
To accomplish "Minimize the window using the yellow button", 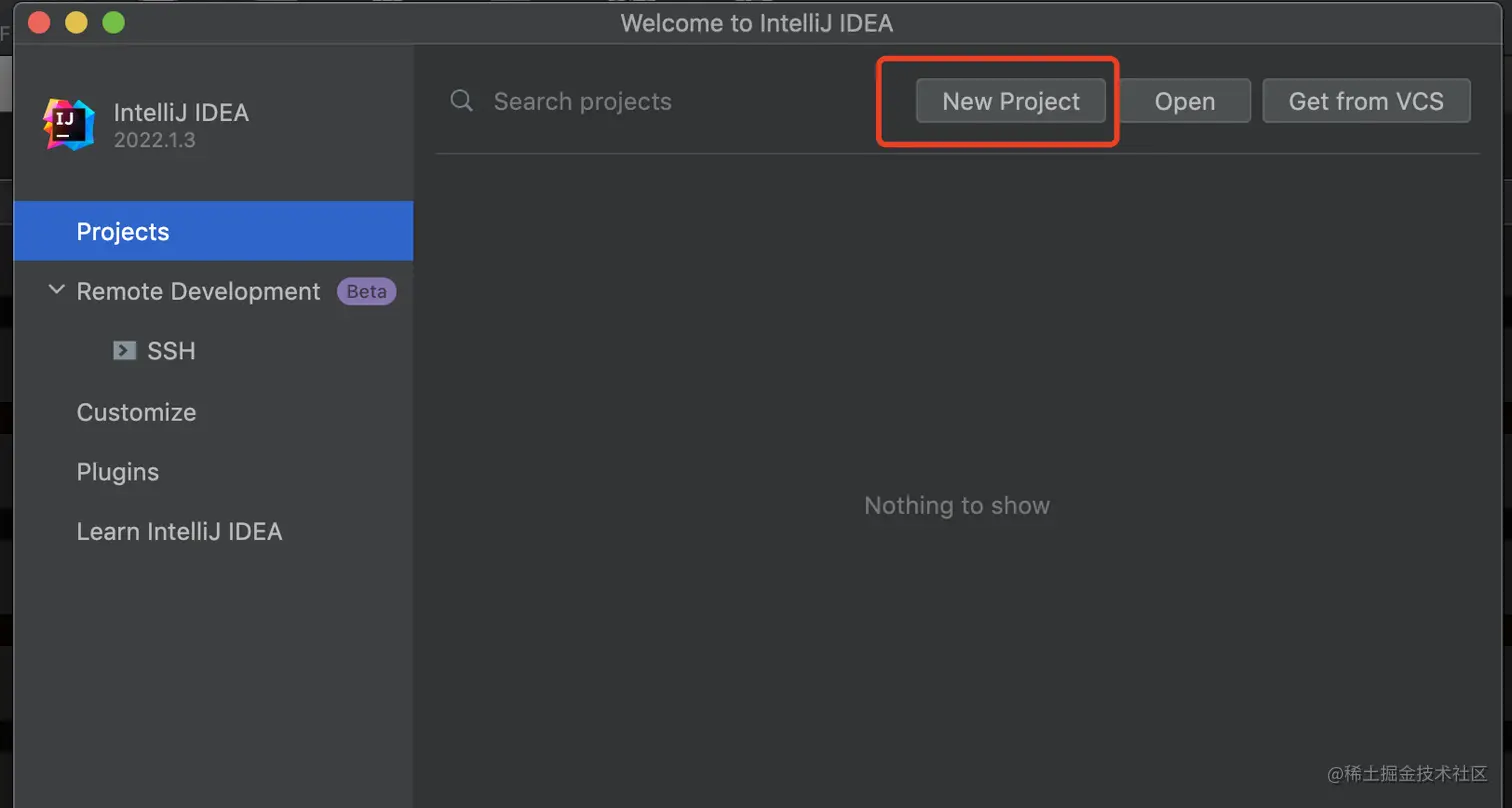I will [x=77, y=22].
